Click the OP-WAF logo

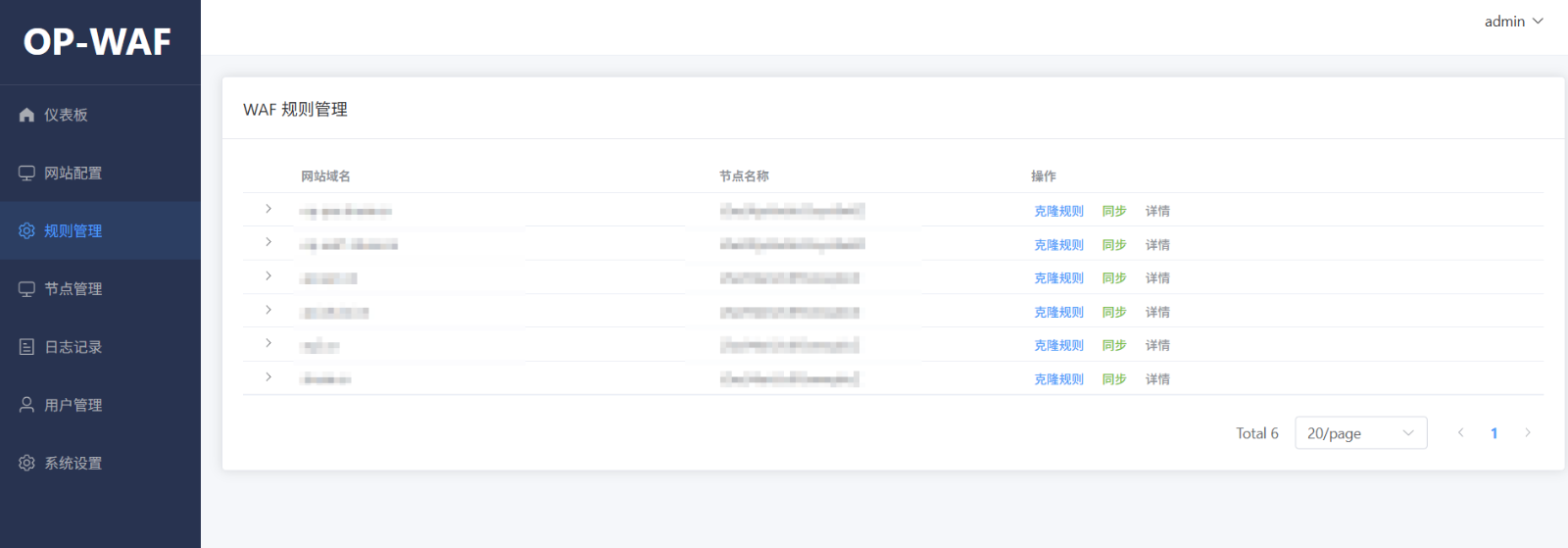pyautogui.click(x=98, y=42)
